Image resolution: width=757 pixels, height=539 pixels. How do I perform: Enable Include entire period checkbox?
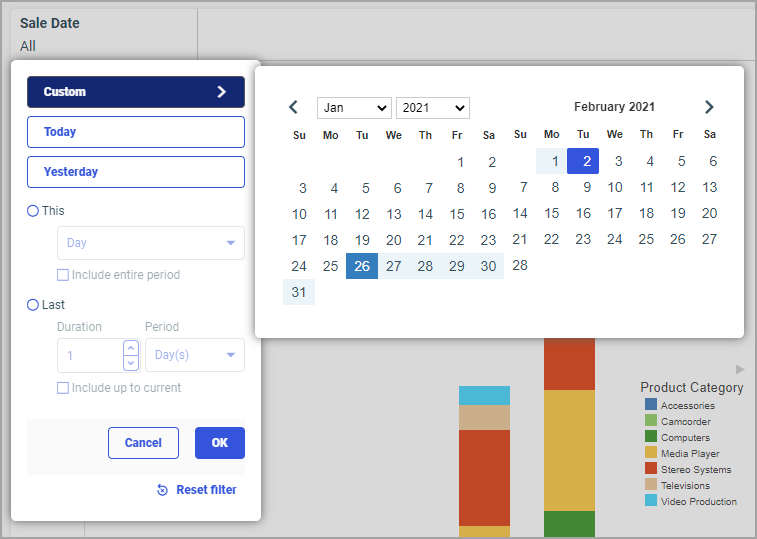(63, 275)
